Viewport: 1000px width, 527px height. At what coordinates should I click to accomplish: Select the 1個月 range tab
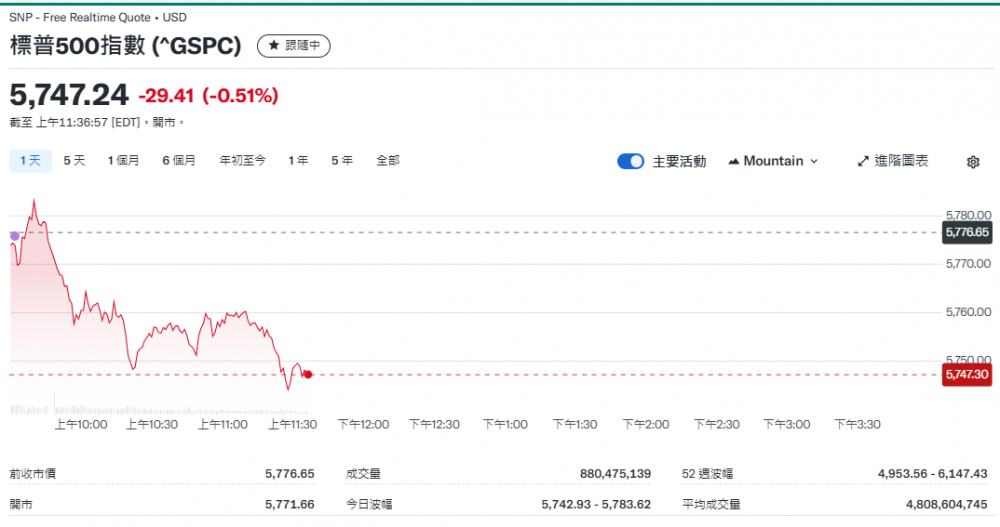(x=124, y=160)
